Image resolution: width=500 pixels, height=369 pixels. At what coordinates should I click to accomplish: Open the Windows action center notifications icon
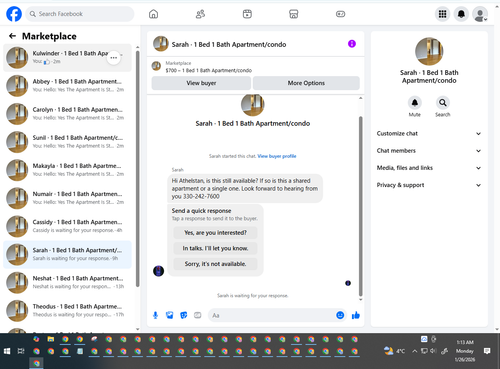487,351
